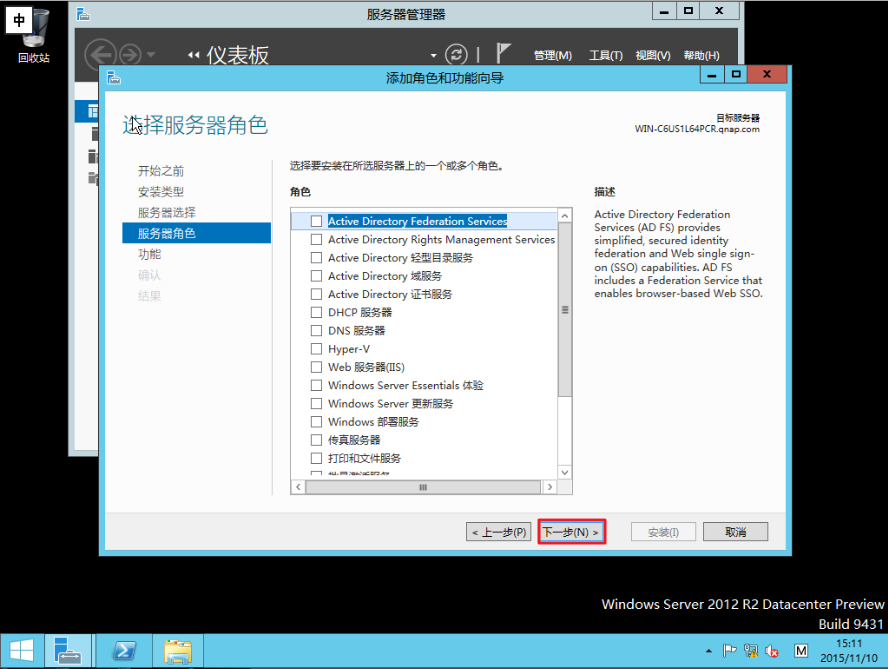
Task: Click the 上一步(P) button
Action: pos(498,532)
